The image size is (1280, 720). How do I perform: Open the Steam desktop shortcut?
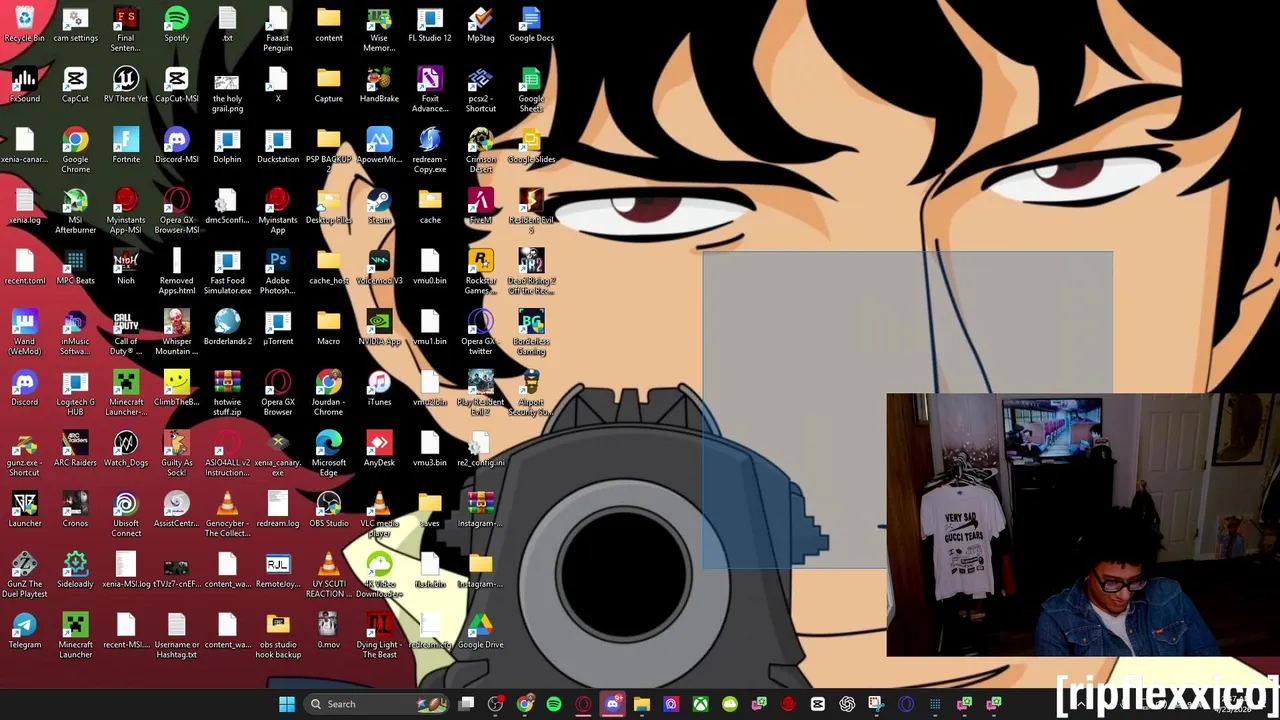pos(379,207)
